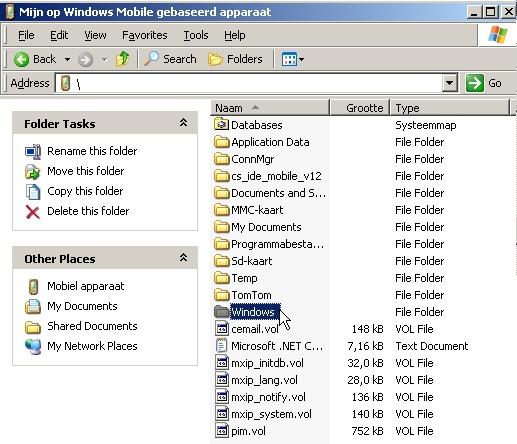Open the Address bar dropdown
This screenshot has width=517, height=444.
click(x=449, y=83)
